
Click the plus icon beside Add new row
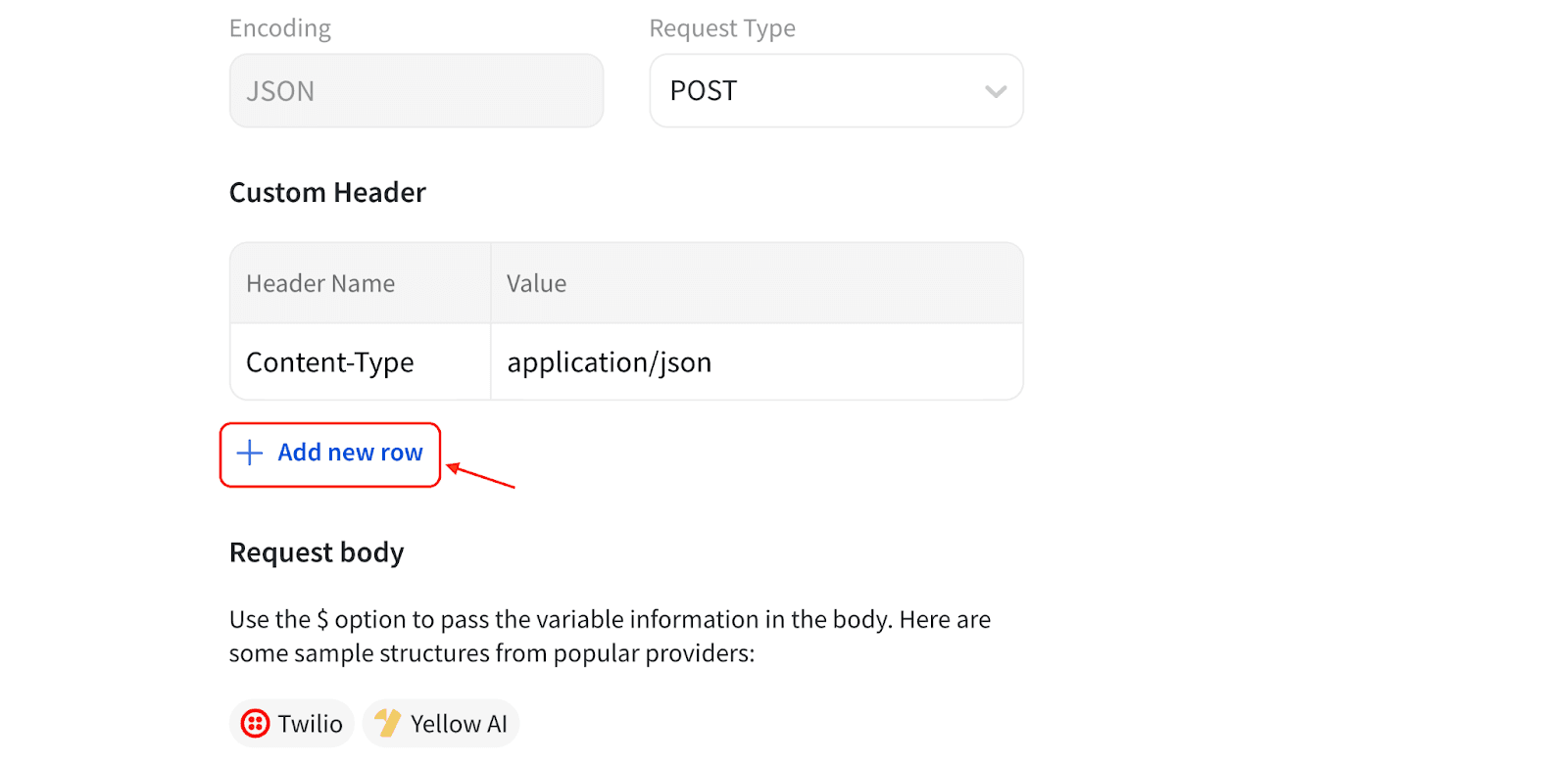tap(250, 453)
